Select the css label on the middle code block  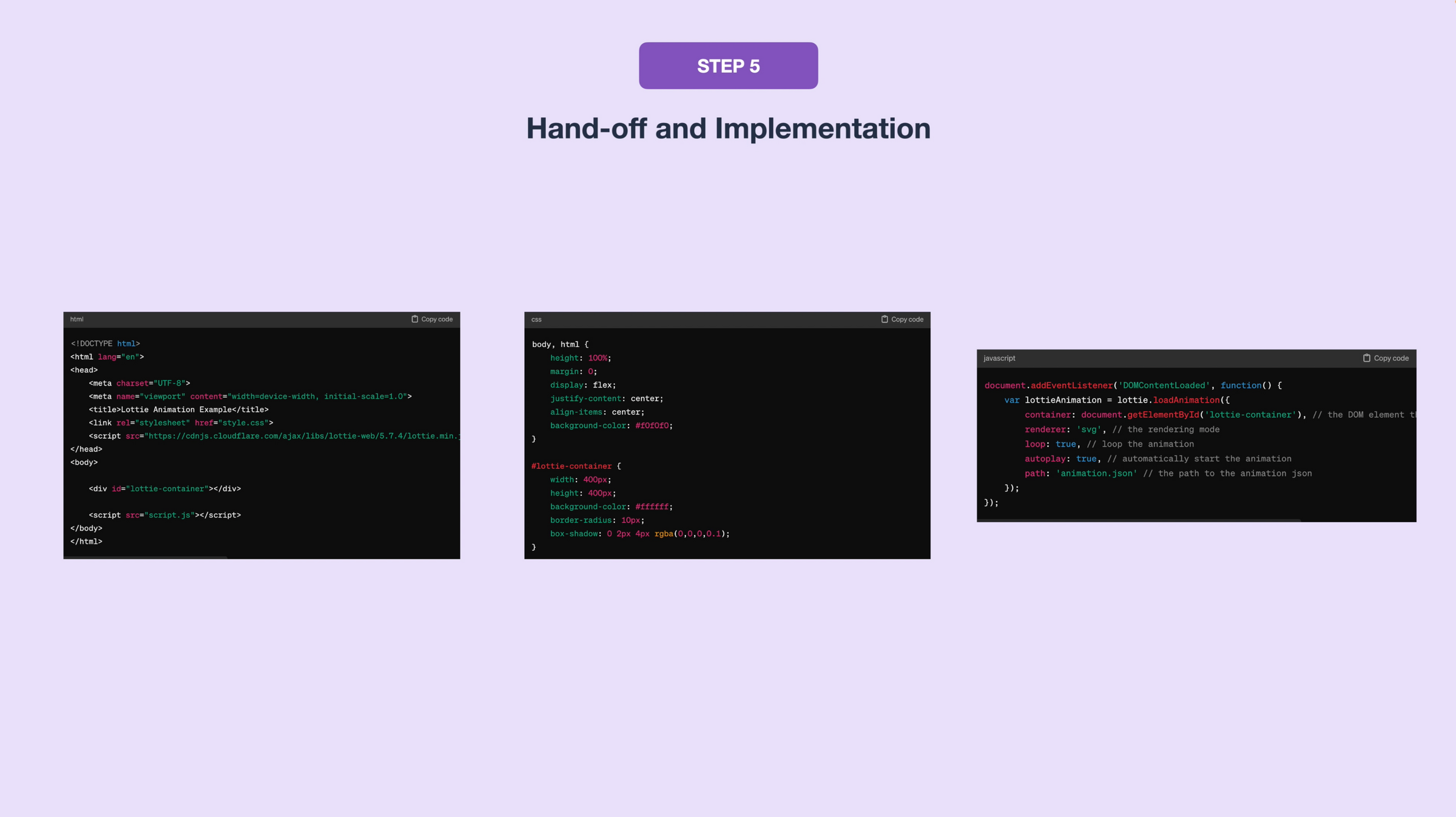[x=536, y=319]
